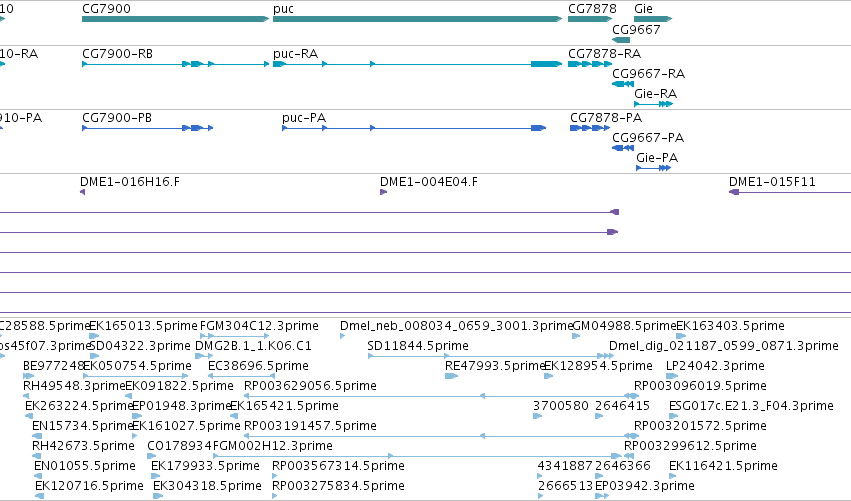
Task: Select the DME1-015F11 clone label
Action: 772,182
